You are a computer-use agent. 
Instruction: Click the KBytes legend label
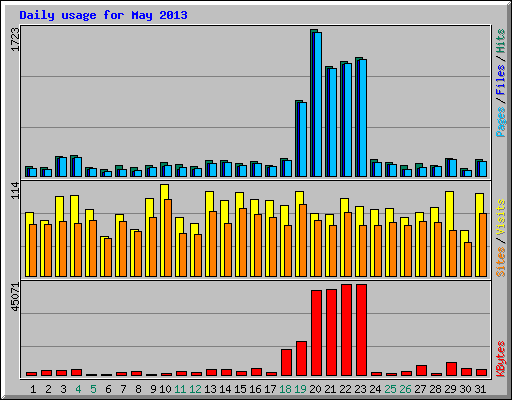[500, 359]
